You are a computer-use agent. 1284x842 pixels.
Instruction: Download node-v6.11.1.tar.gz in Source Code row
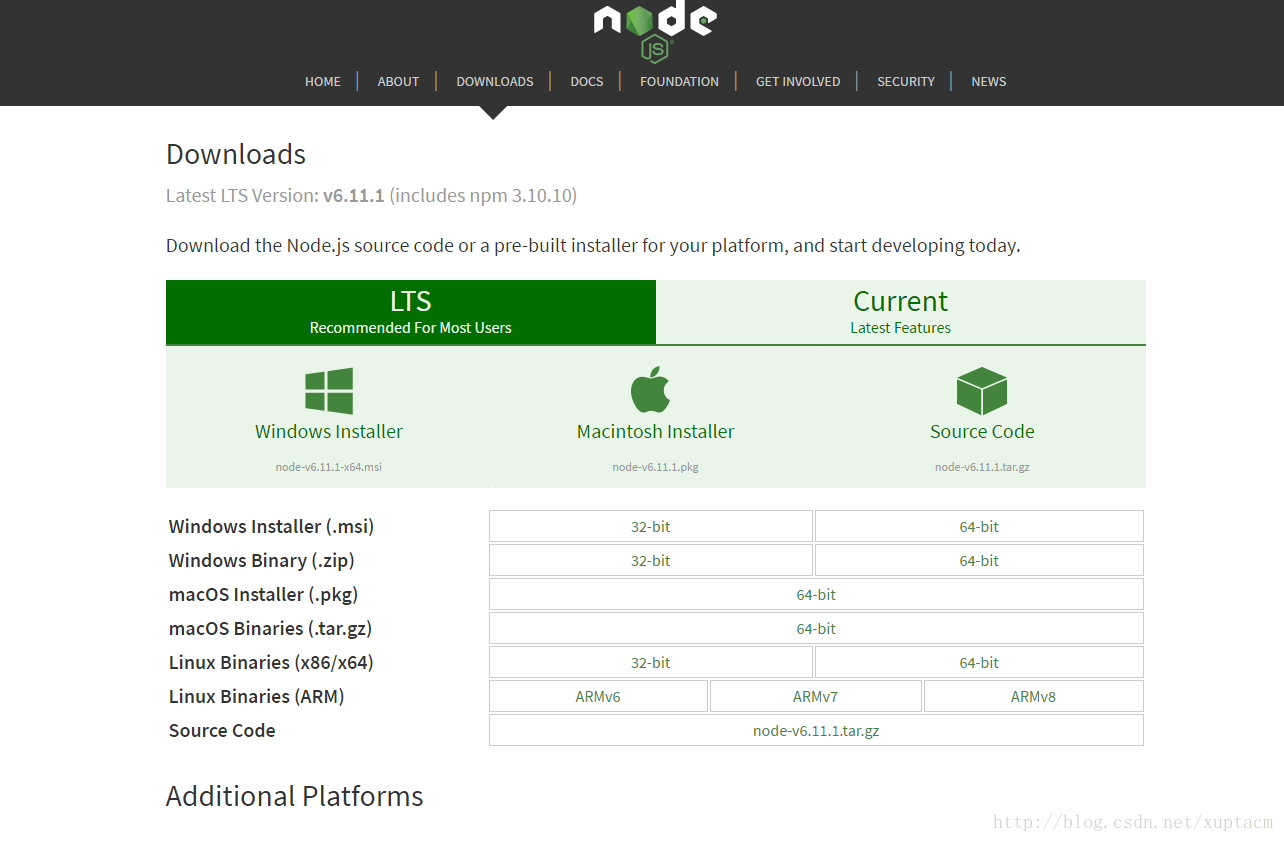[816, 730]
